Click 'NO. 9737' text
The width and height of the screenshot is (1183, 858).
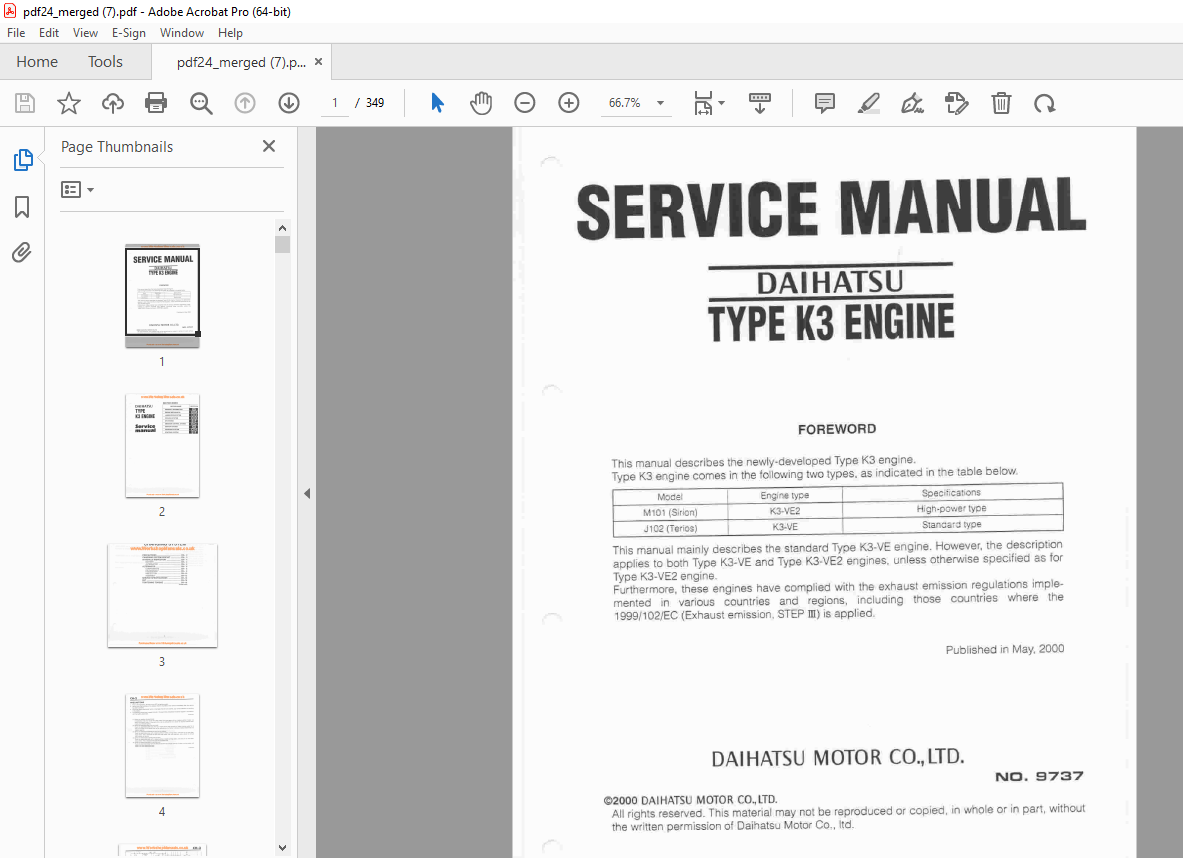click(1040, 776)
